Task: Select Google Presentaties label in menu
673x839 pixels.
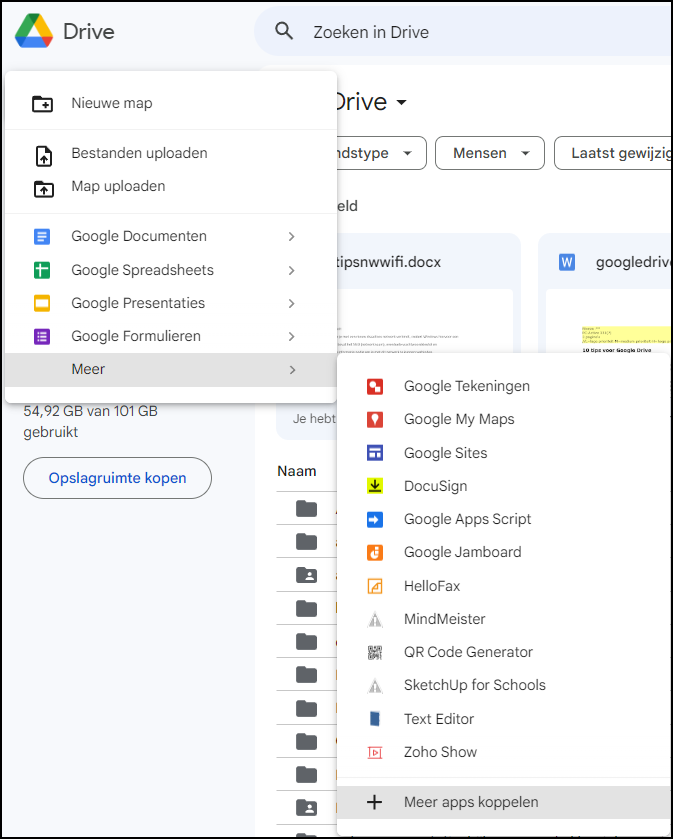Action: 138,303
